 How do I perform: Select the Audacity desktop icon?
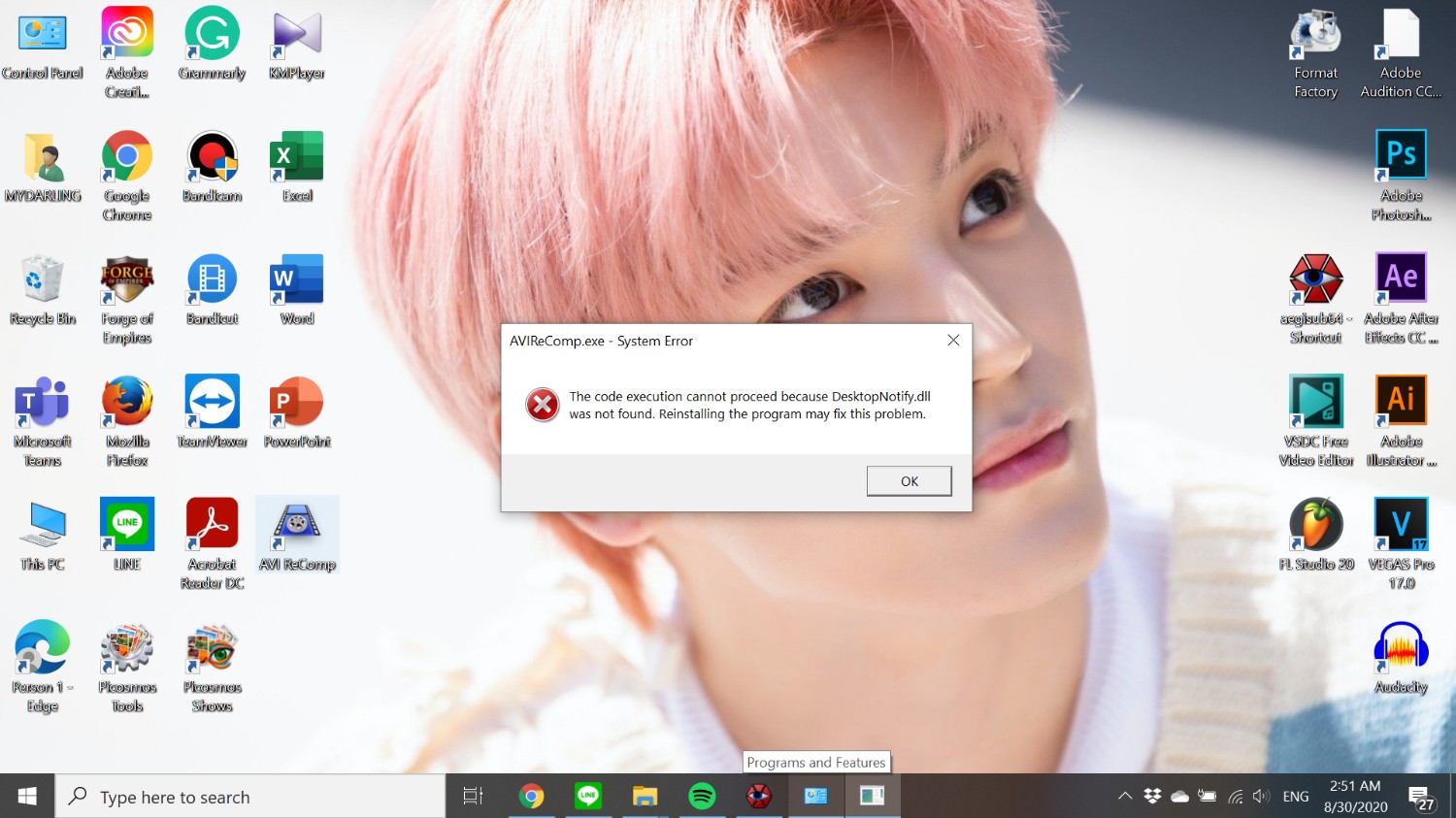tap(1401, 659)
